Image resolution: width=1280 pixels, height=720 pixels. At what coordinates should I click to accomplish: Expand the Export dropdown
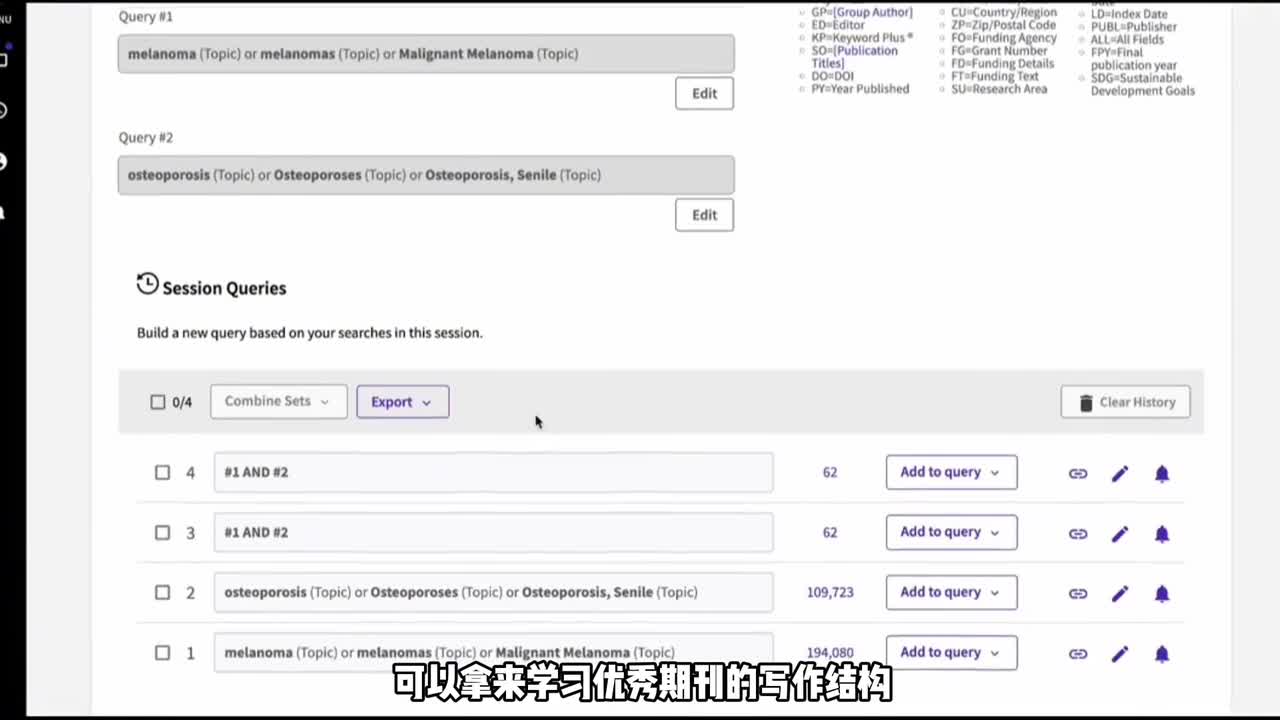coord(402,402)
